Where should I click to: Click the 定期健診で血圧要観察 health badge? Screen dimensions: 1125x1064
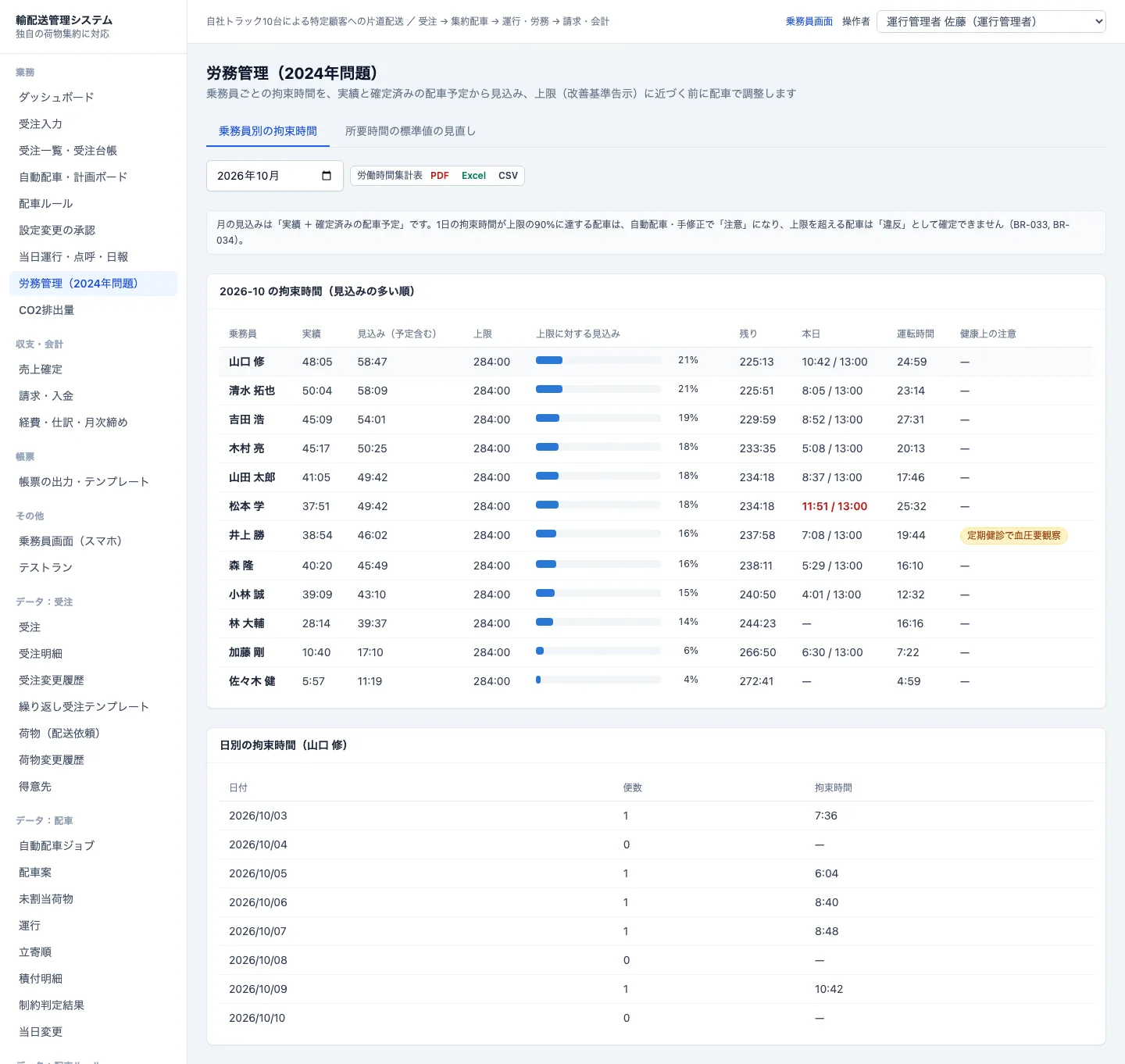[x=1013, y=535]
